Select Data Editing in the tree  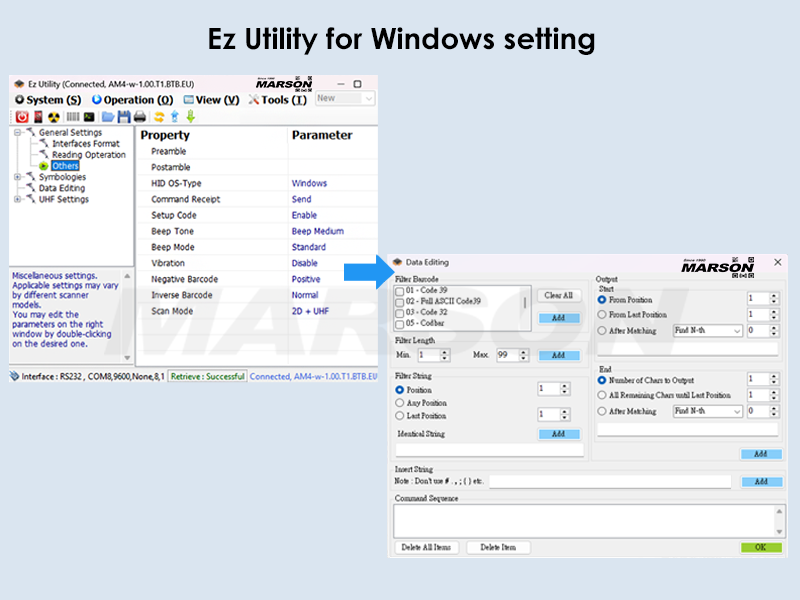tap(62, 188)
